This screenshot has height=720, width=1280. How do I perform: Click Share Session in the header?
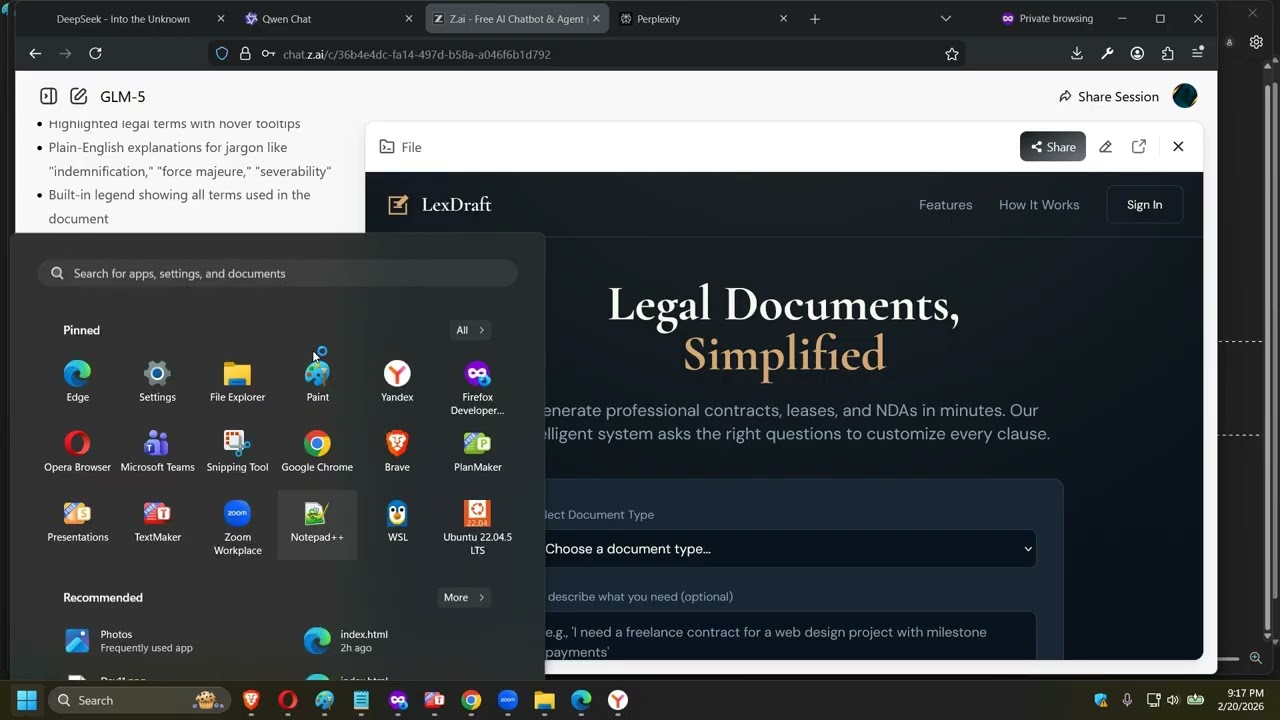(x=1108, y=96)
